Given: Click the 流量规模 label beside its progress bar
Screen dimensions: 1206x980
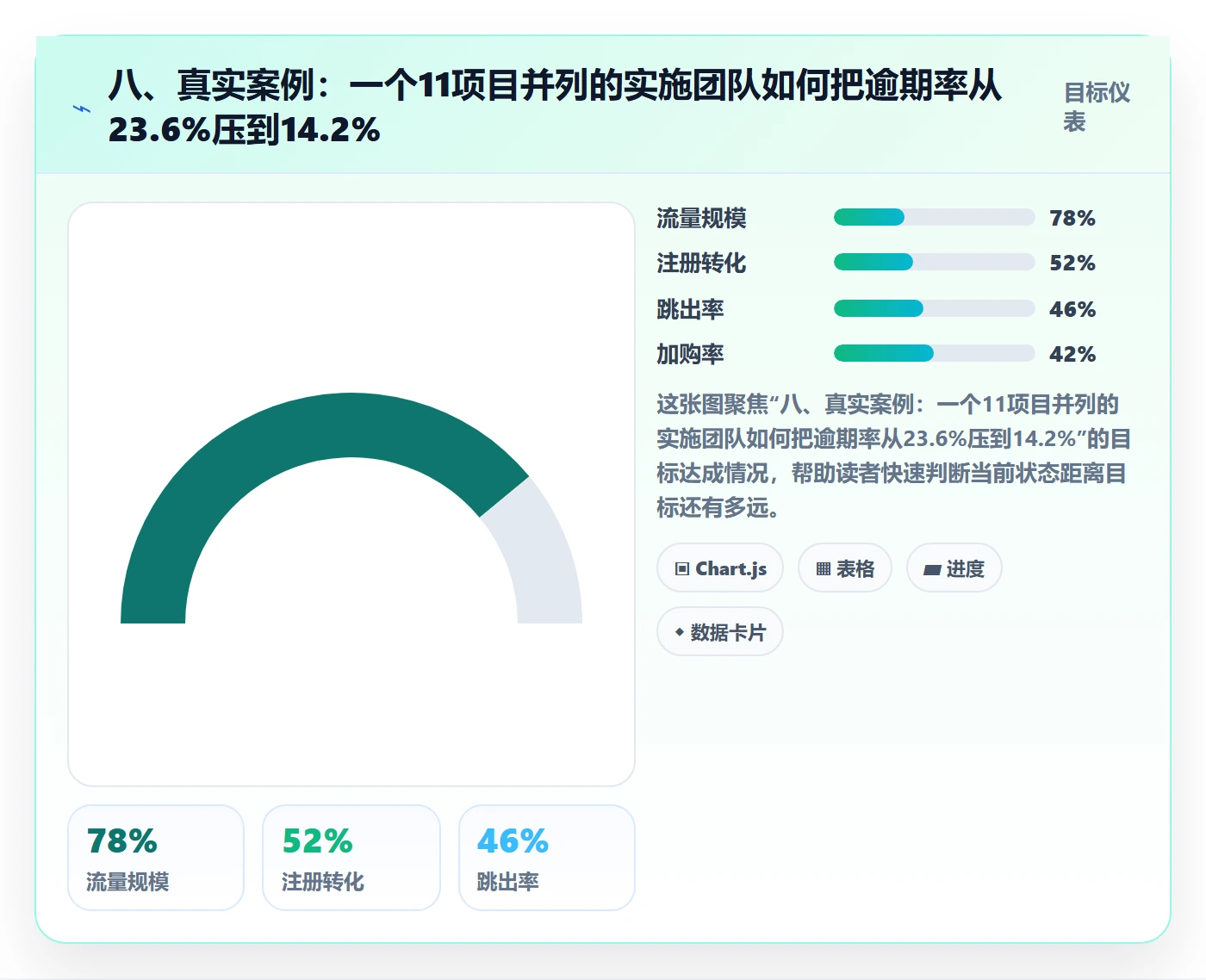Looking at the screenshot, I should pyautogui.click(x=701, y=218).
